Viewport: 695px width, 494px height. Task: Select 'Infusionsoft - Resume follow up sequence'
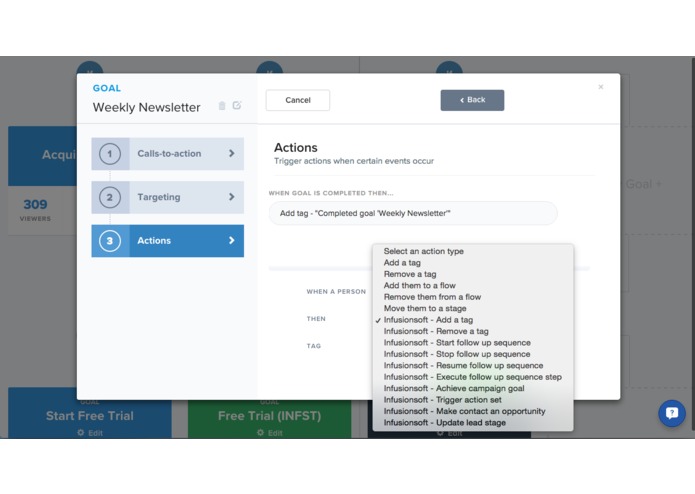pyautogui.click(x=473, y=366)
